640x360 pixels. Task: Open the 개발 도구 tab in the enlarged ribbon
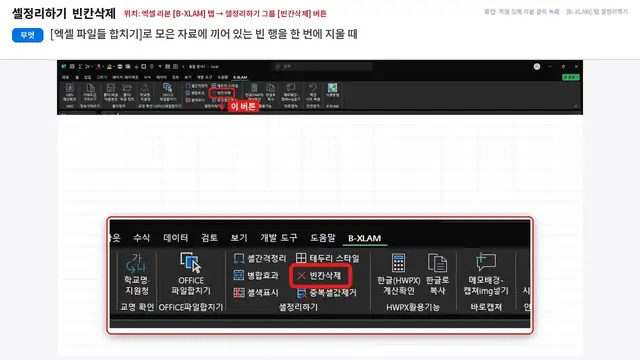[279, 238]
